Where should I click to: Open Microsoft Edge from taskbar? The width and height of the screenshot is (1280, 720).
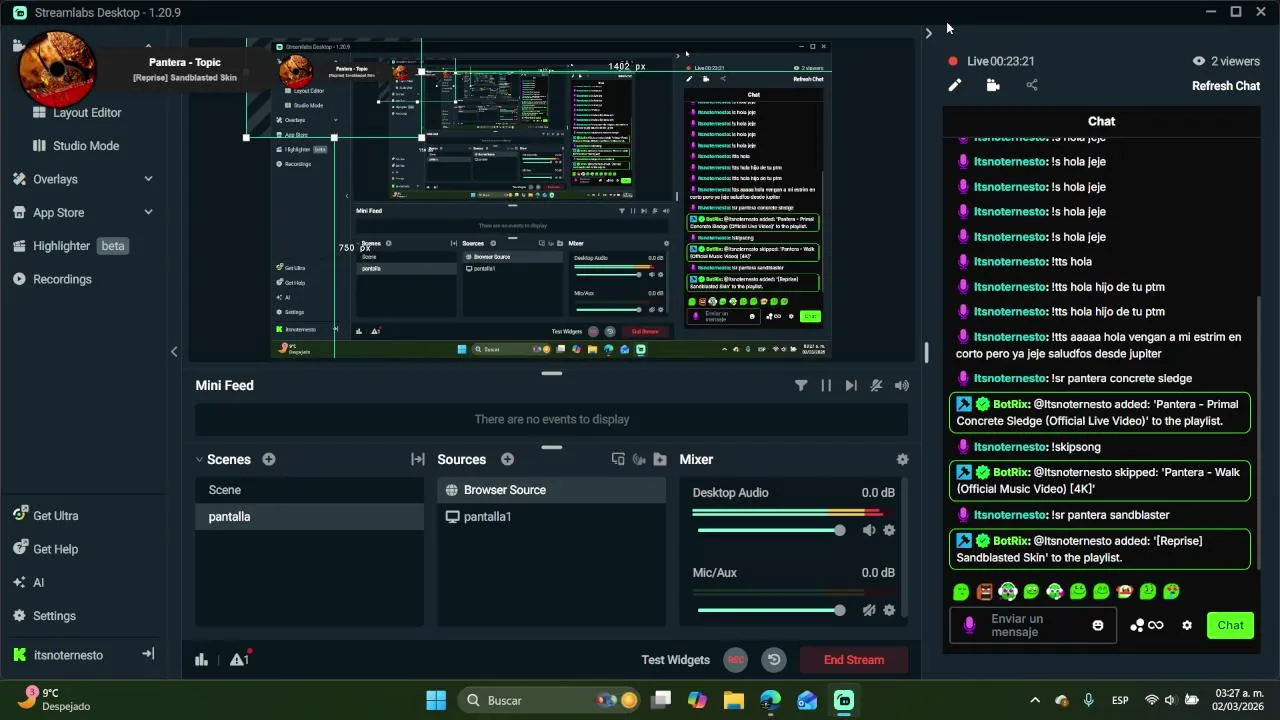[770, 700]
